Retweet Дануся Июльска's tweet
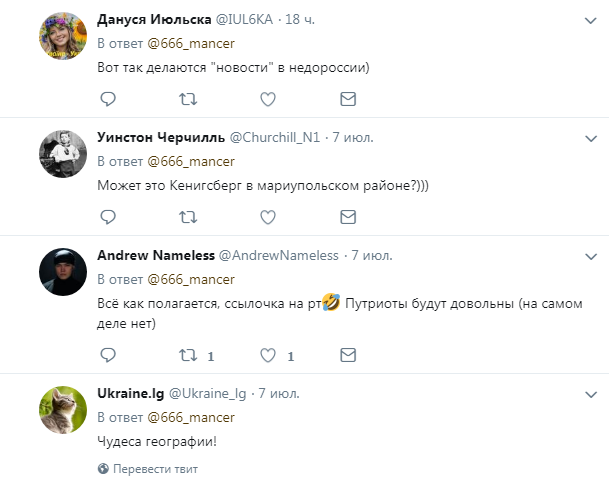Screen dimensions: 609x486 pos(187,99)
